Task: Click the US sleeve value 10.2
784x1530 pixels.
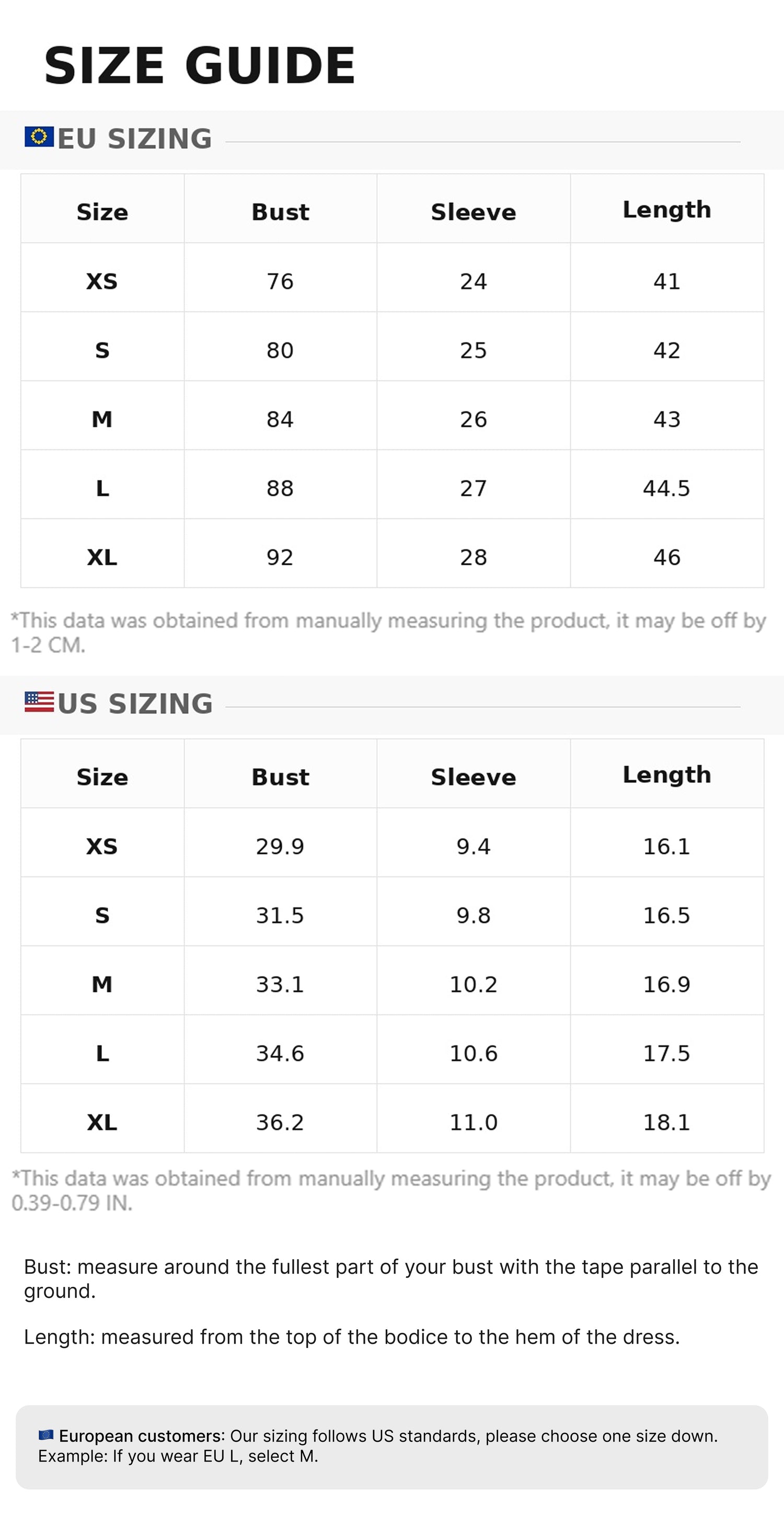Action: click(474, 984)
